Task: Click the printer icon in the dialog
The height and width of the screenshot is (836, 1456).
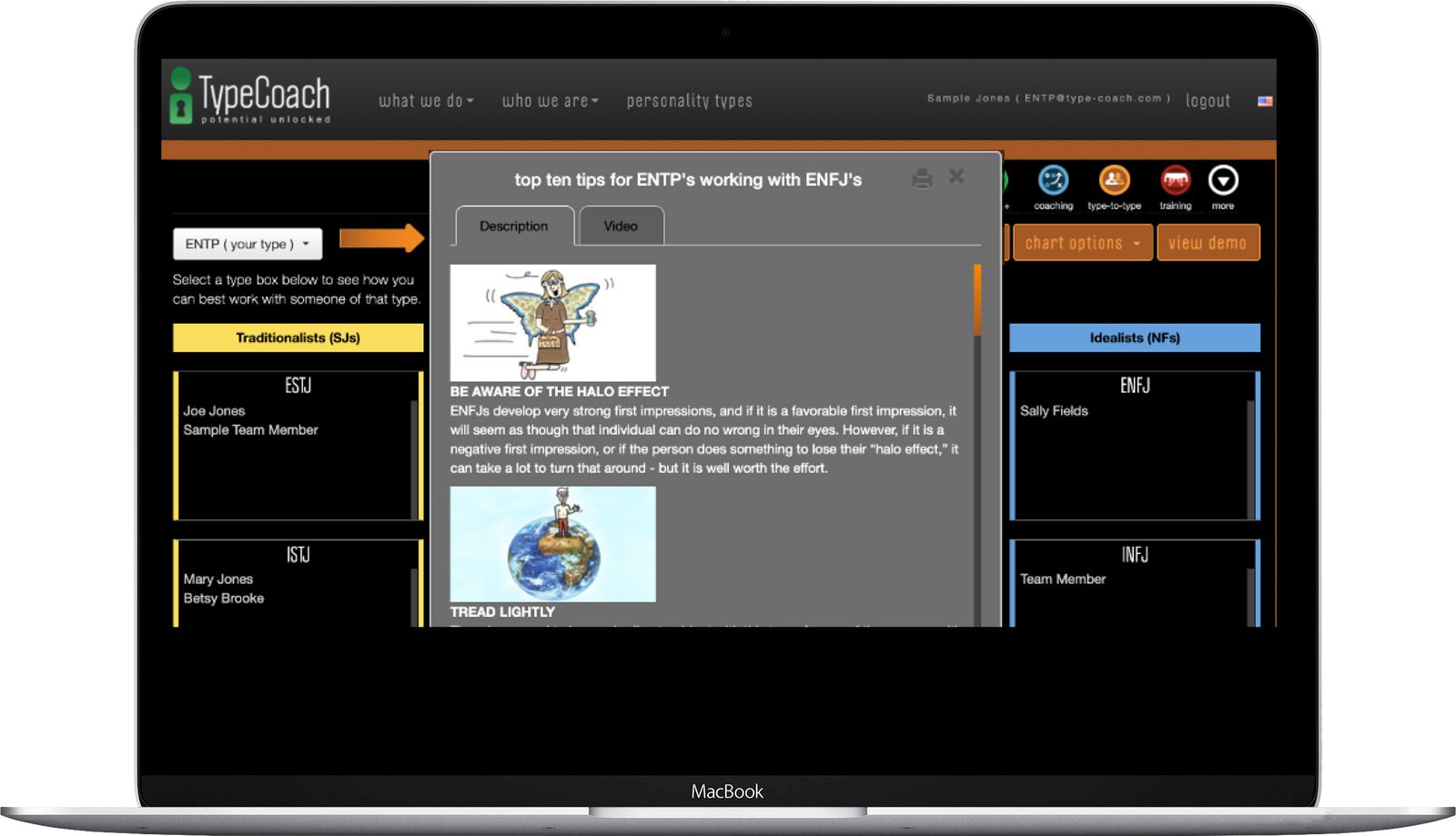Action: click(x=922, y=178)
